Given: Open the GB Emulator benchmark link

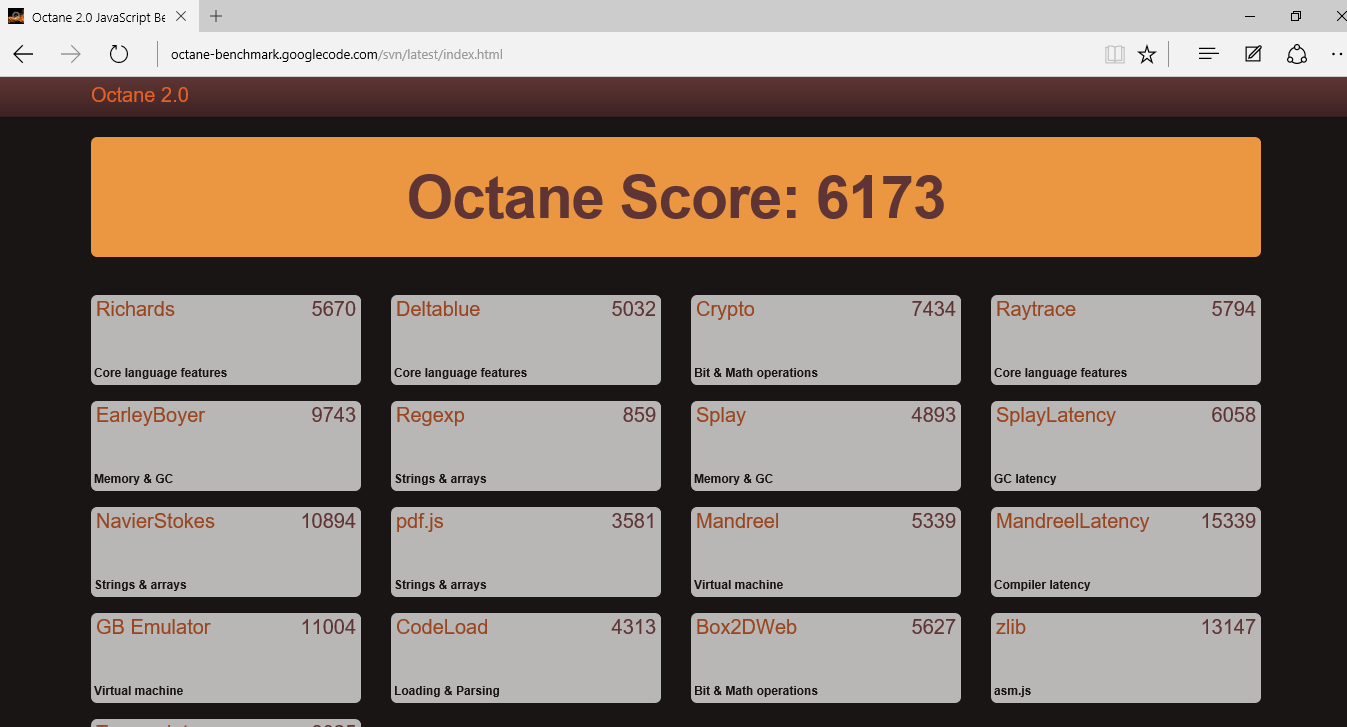Looking at the screenshot, I should pos(153,627).
